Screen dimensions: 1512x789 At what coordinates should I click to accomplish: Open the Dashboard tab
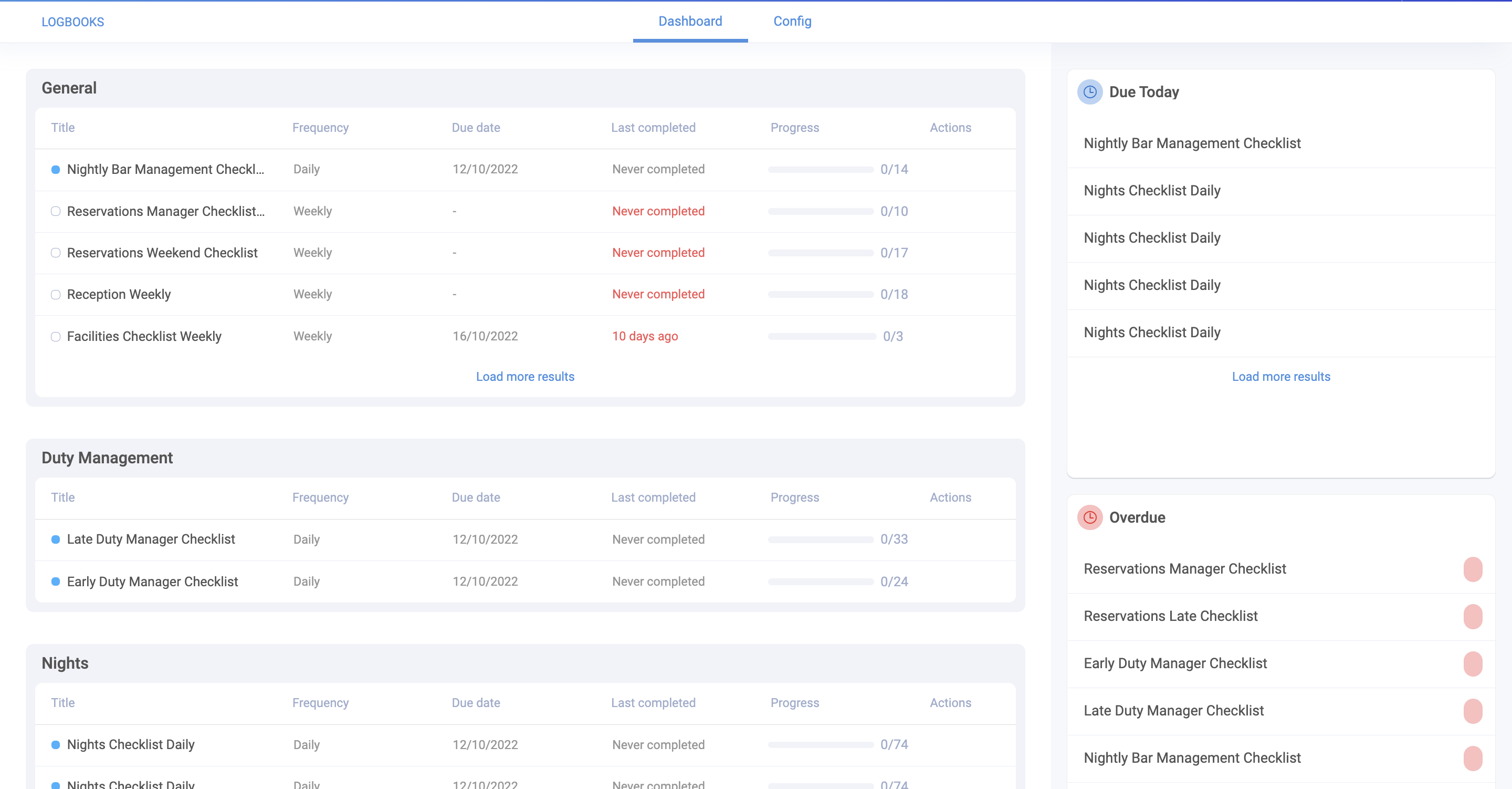pyautogui.click(x=690, y=21)
